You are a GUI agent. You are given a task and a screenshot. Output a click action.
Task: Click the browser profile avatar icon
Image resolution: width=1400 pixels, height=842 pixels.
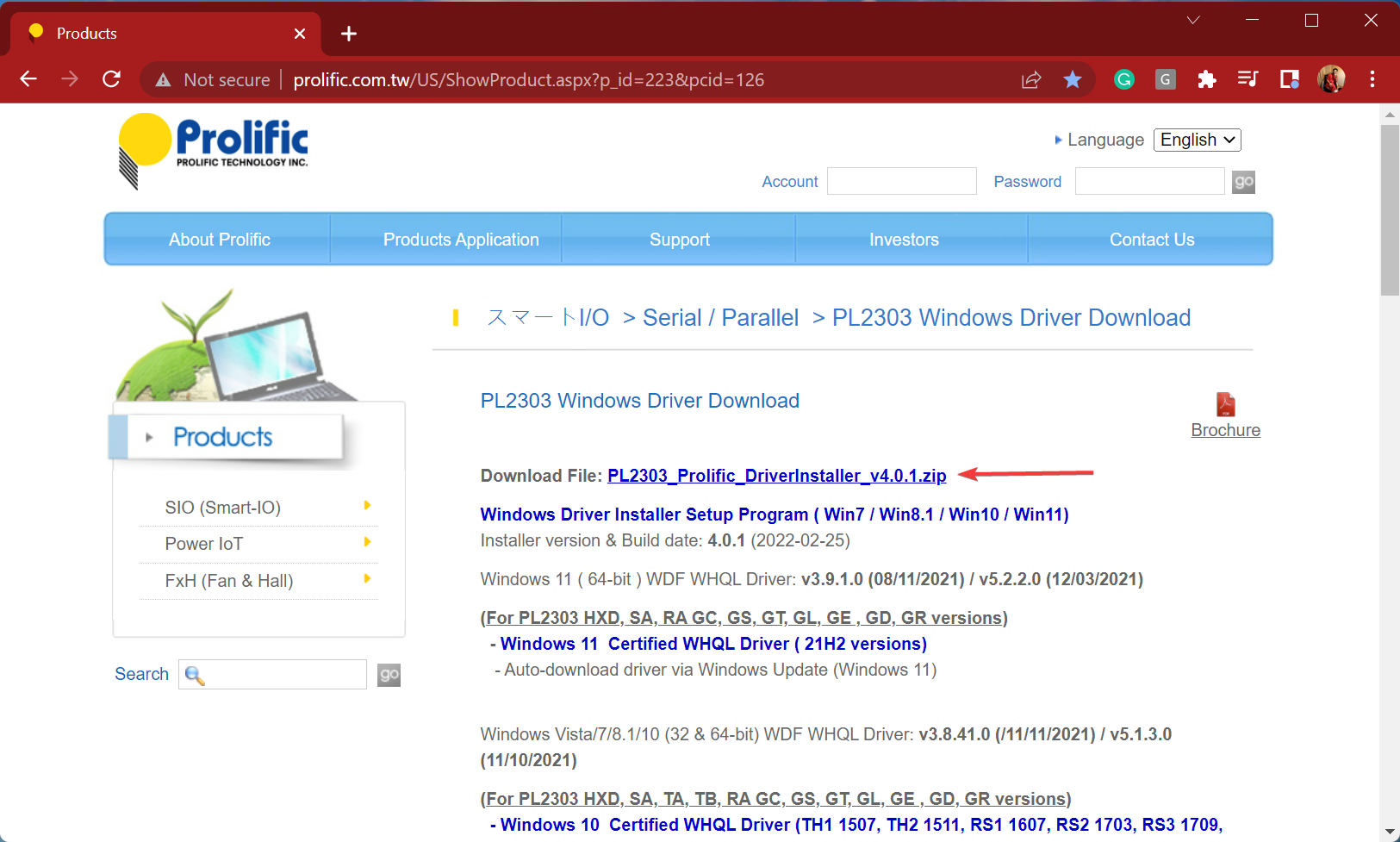point(1331,79)
